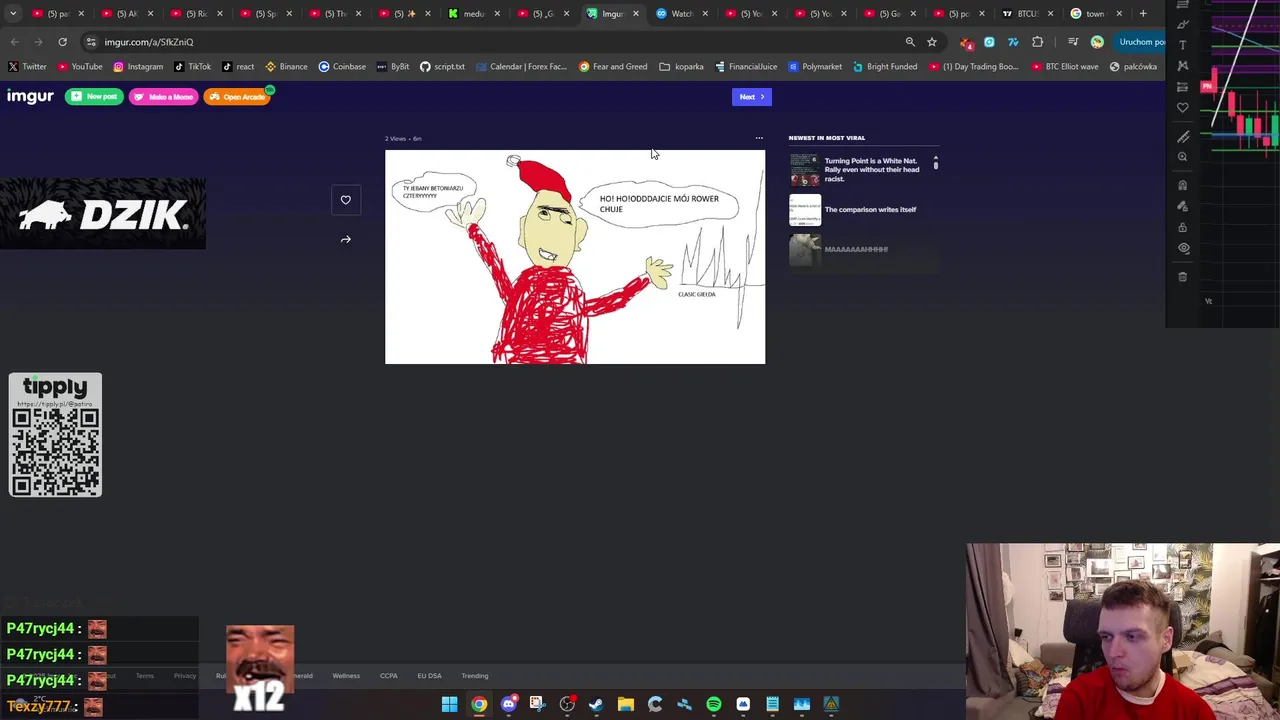Click the Open Arcade button
Viewport: 1280px width, 720px height.
point(238,97)
